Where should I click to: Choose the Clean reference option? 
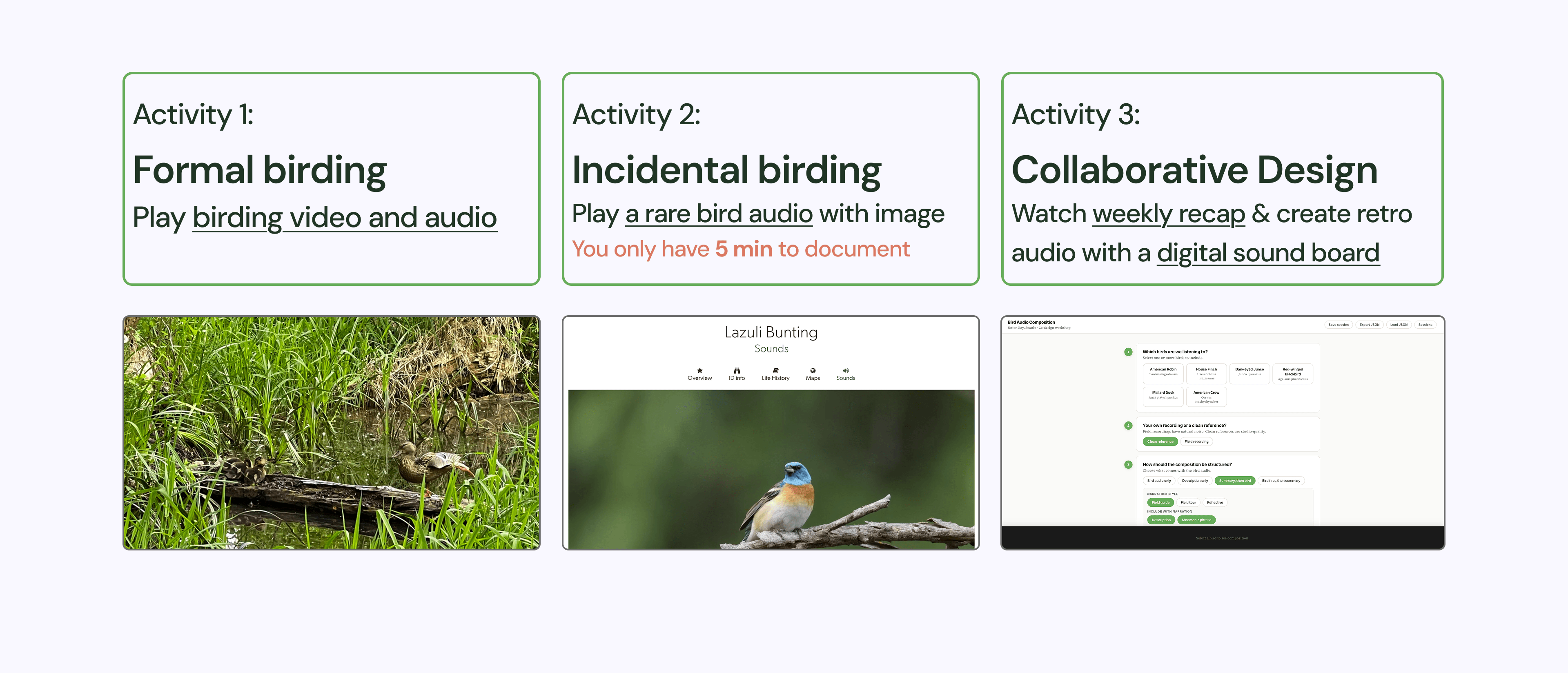(1160, 442)
